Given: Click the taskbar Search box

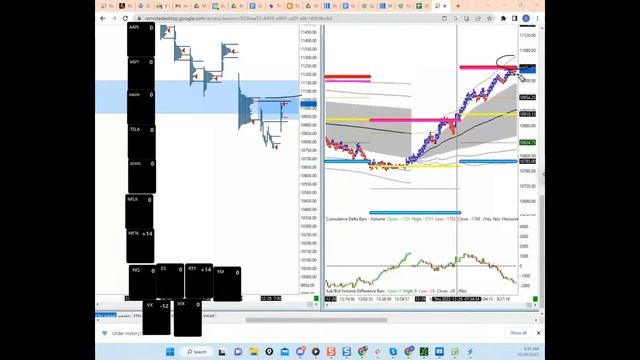Looking at the screenshot, I should (197, 351).
